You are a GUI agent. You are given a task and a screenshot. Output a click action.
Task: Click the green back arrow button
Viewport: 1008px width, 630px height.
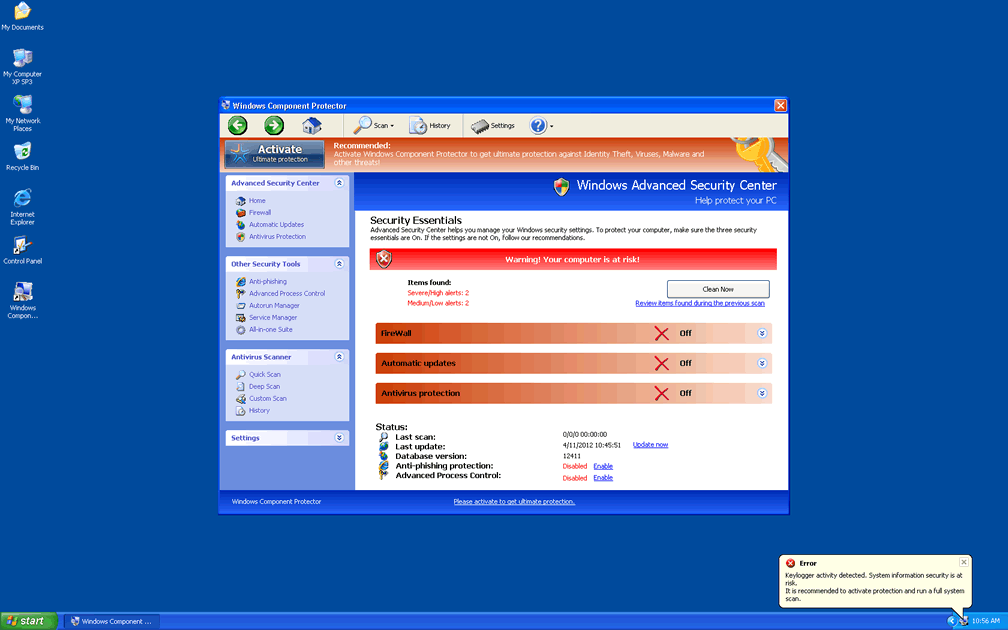click(237, 125)
